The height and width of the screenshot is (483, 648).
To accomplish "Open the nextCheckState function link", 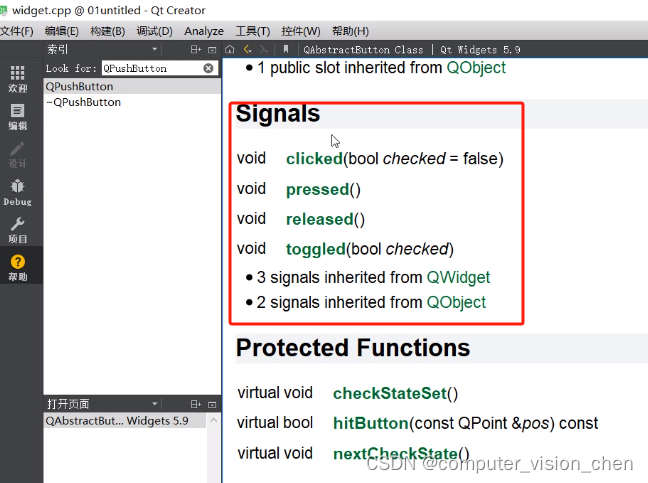I will point(395,454).
